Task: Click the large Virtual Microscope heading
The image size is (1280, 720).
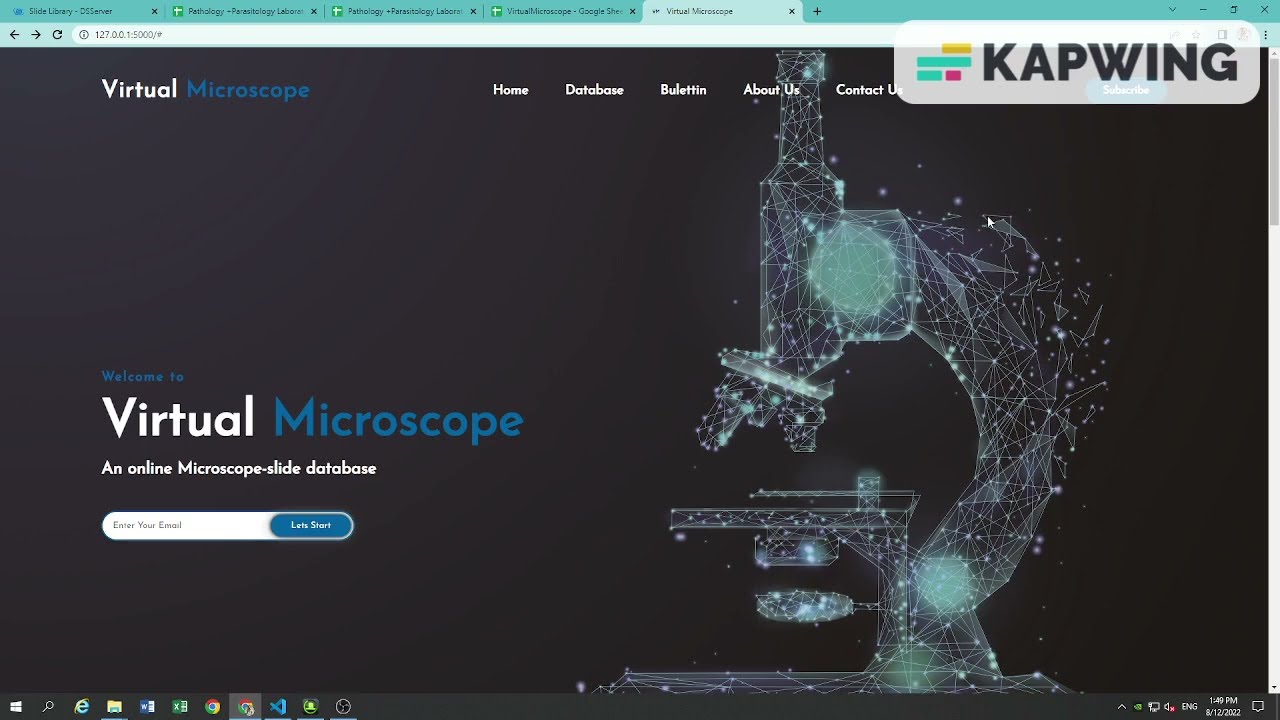Action: pos(312,418)
